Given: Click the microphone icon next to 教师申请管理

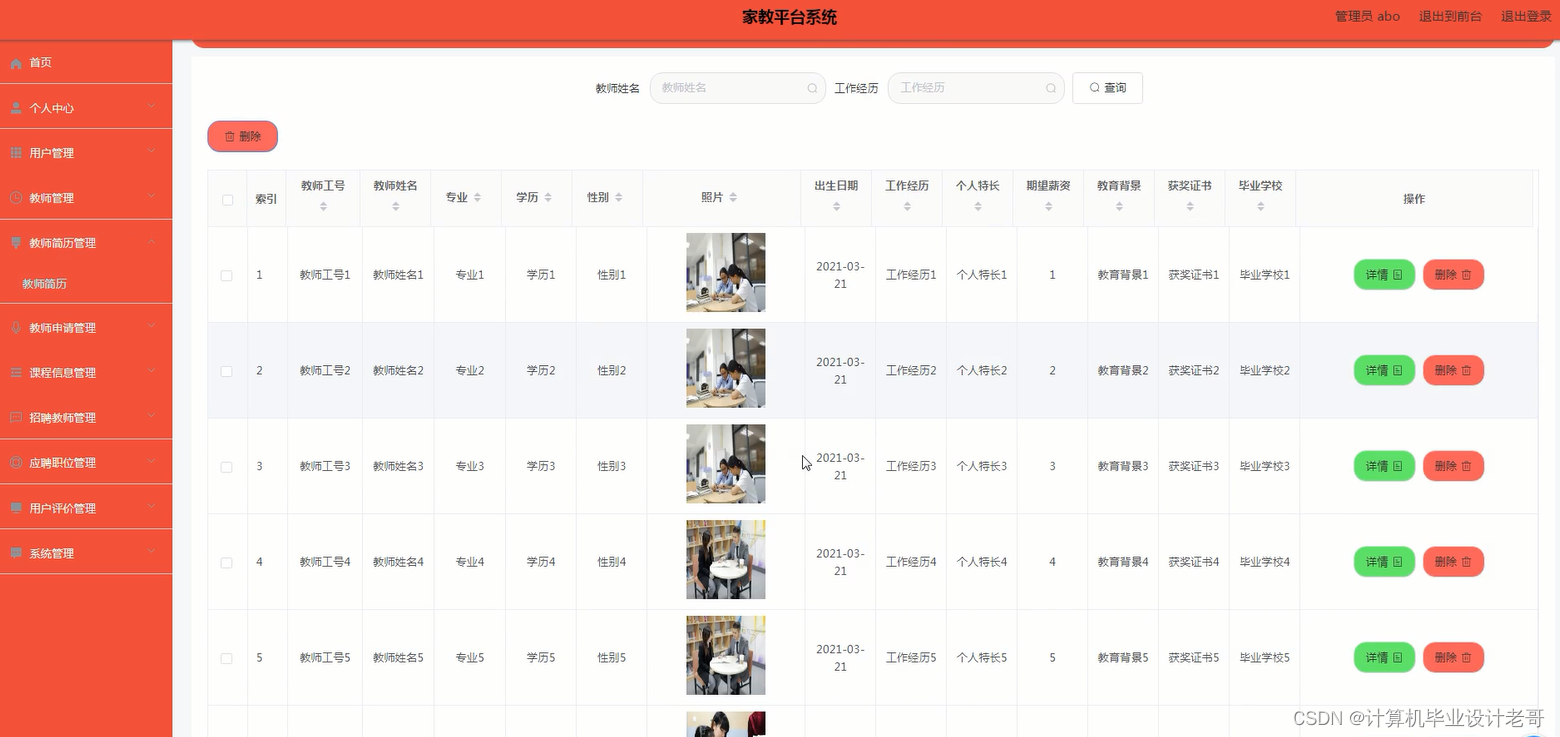Looking at the screenshot, I should click(14, 327).
